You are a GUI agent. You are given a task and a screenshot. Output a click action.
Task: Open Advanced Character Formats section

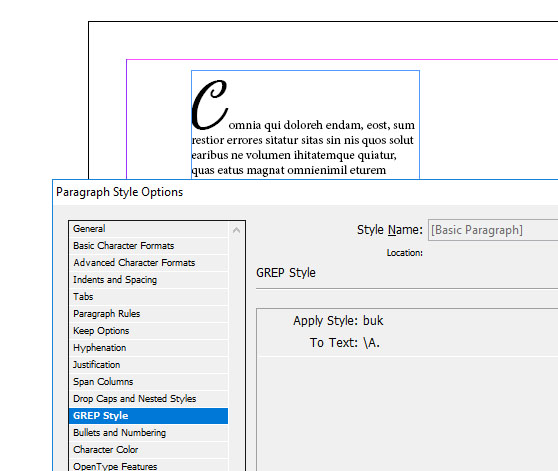148,263
